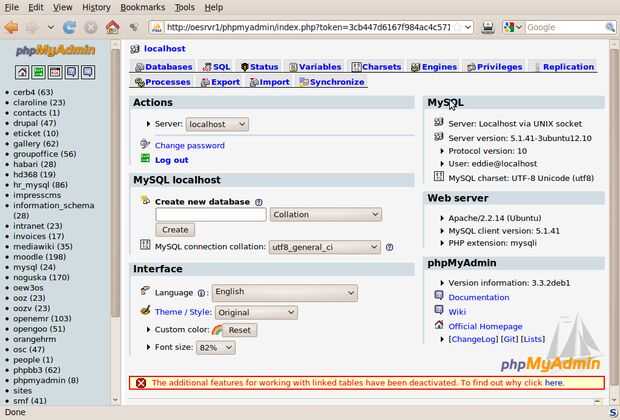Viewport: 620px width, 420px height.
Task: Click the printer icon in the toolbar
Action: click(x=488, y=27)
